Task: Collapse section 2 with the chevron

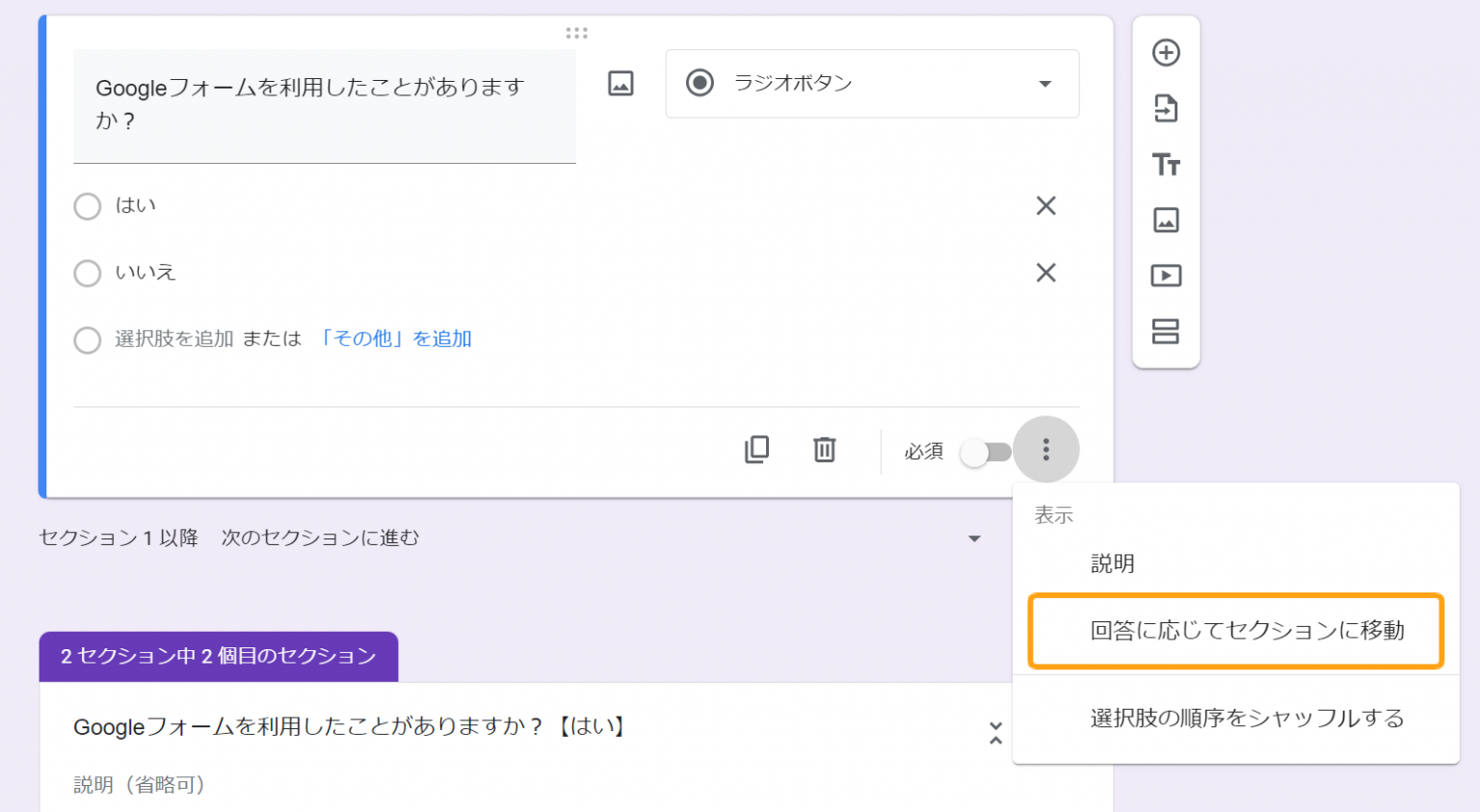Action: (996, 735)
